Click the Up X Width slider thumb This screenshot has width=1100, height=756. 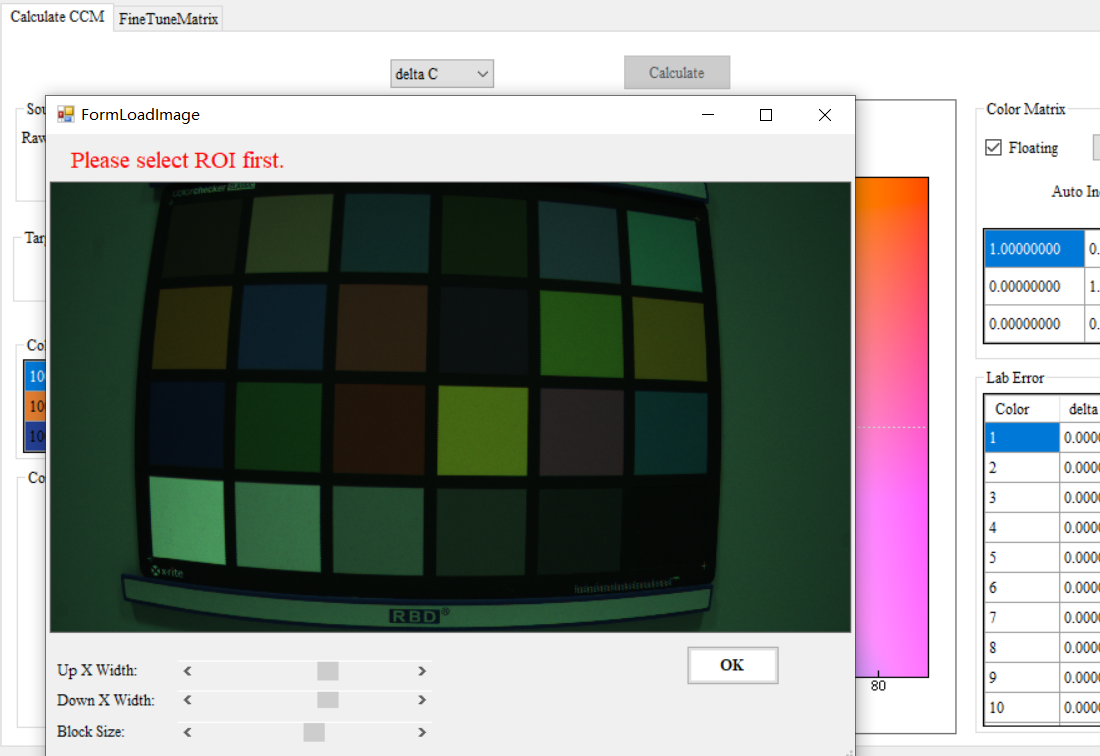coord(327,671)
